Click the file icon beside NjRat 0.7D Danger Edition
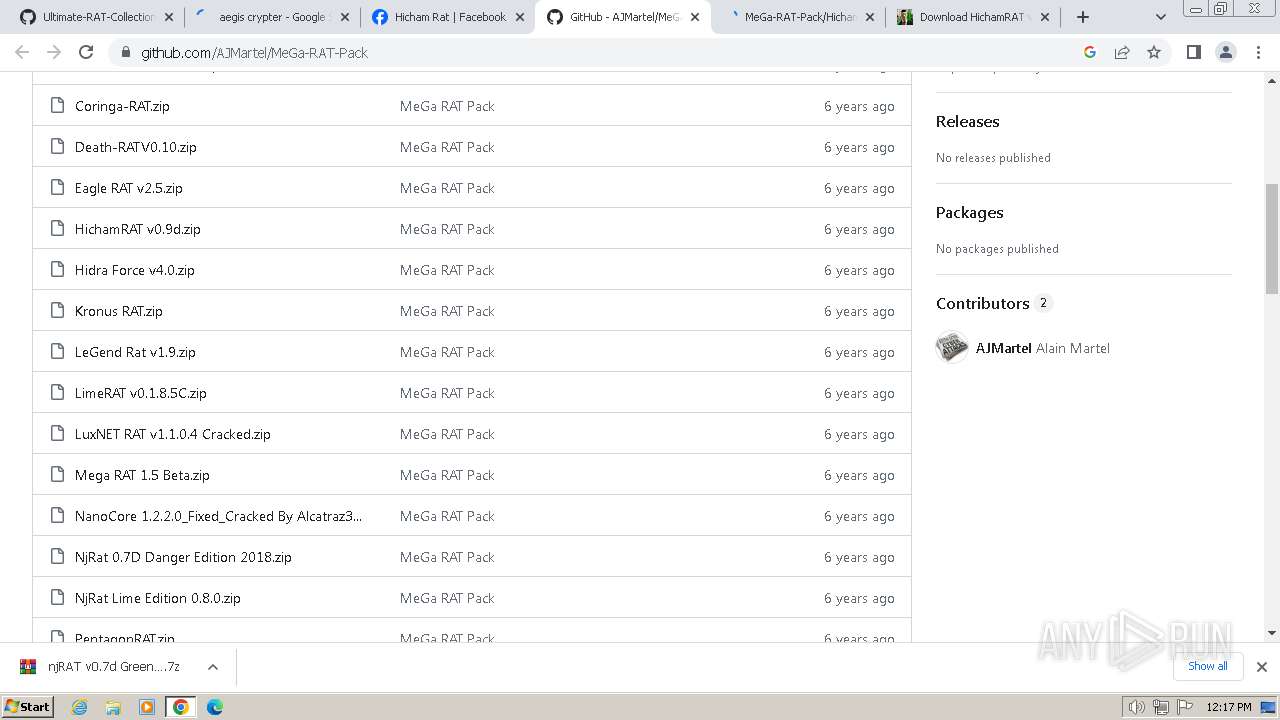This screenshot has width=1280, height=720. pyautogui.click(x=58, y=556)
